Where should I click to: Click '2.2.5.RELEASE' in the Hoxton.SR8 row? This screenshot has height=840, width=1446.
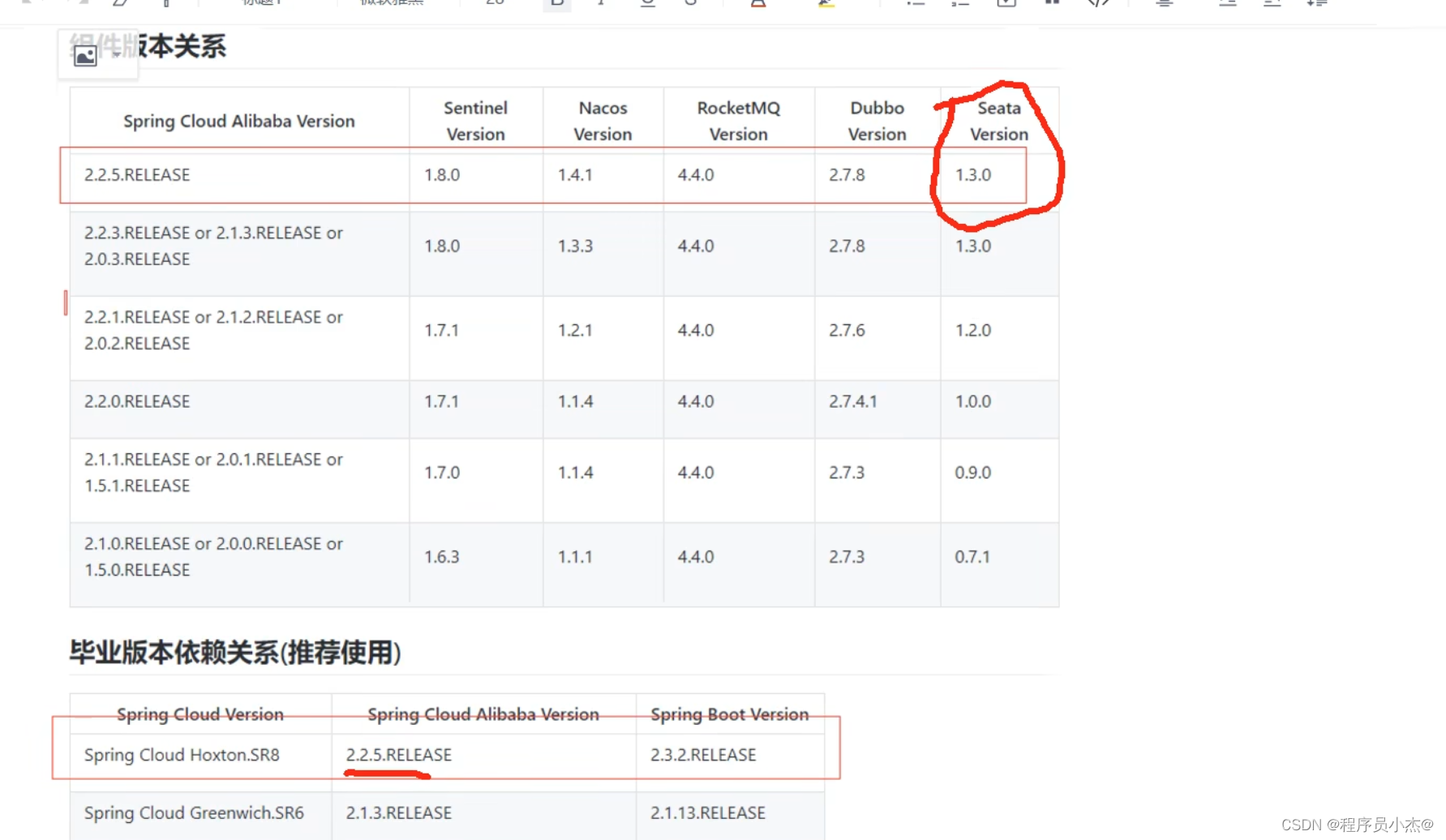[x=399, y=755]
